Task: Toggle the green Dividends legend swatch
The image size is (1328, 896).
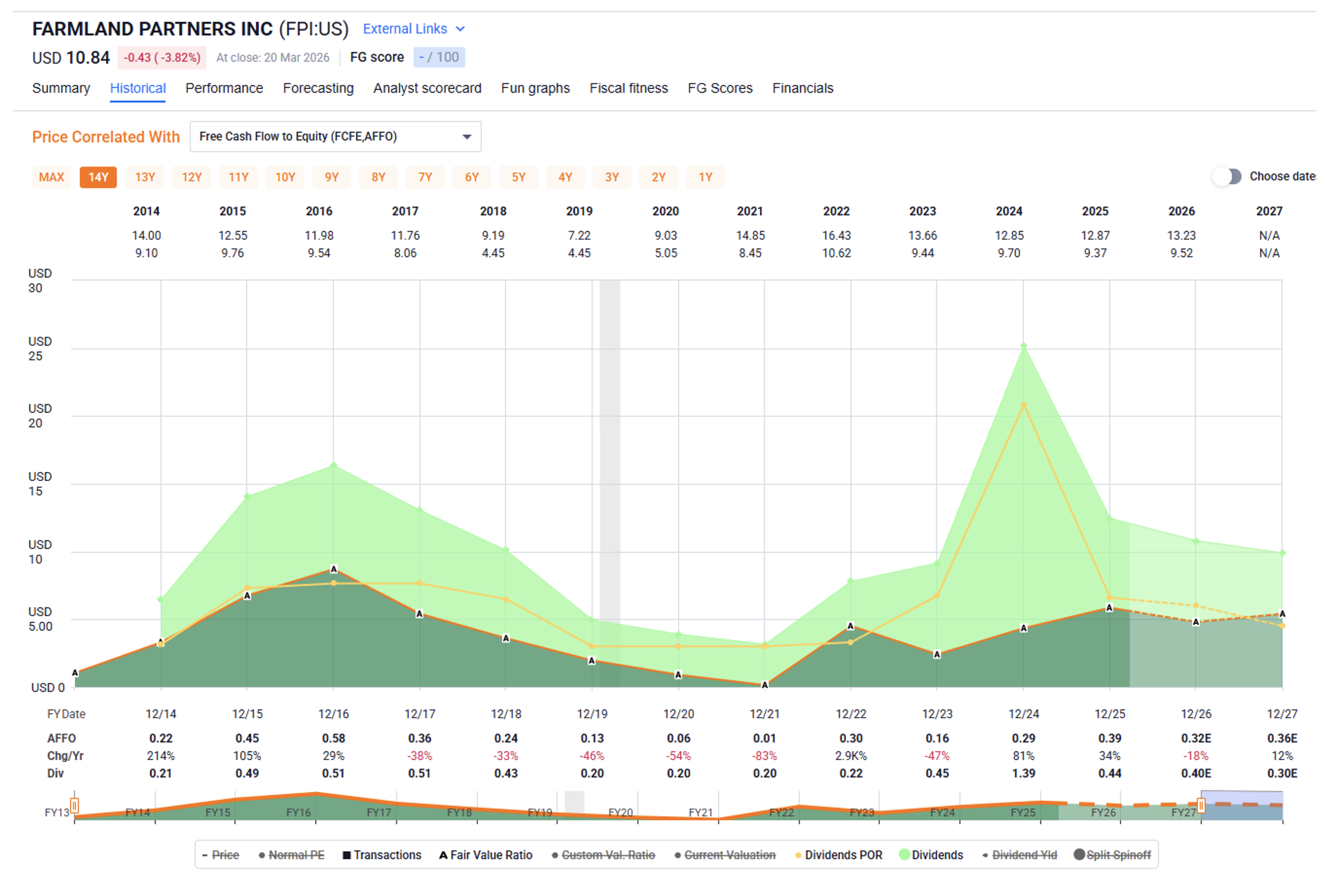Action: (905, 855)
